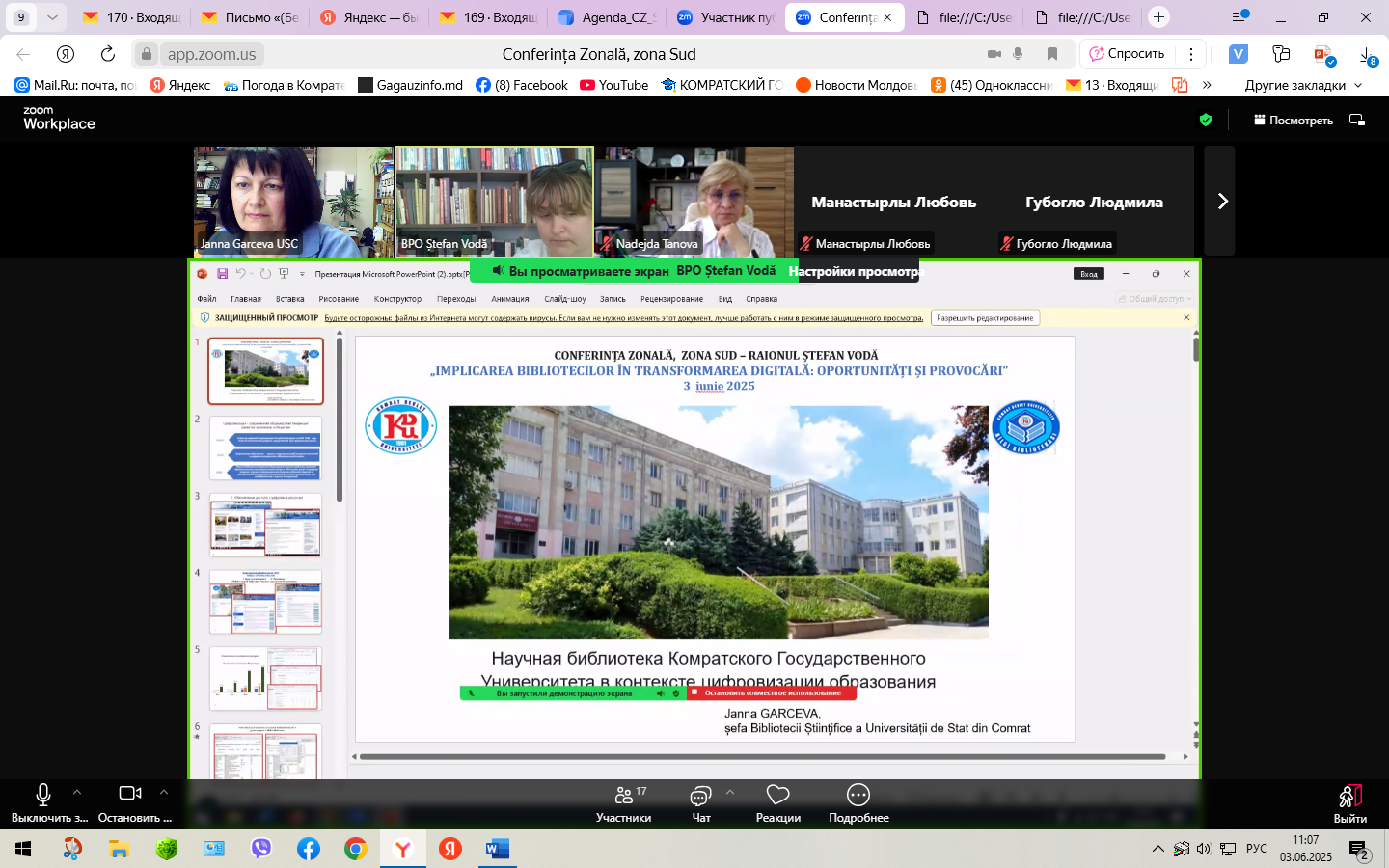Open the new browser tab plus
The width and height of the screenshot is (1389, 868).
click(1158, 17)
